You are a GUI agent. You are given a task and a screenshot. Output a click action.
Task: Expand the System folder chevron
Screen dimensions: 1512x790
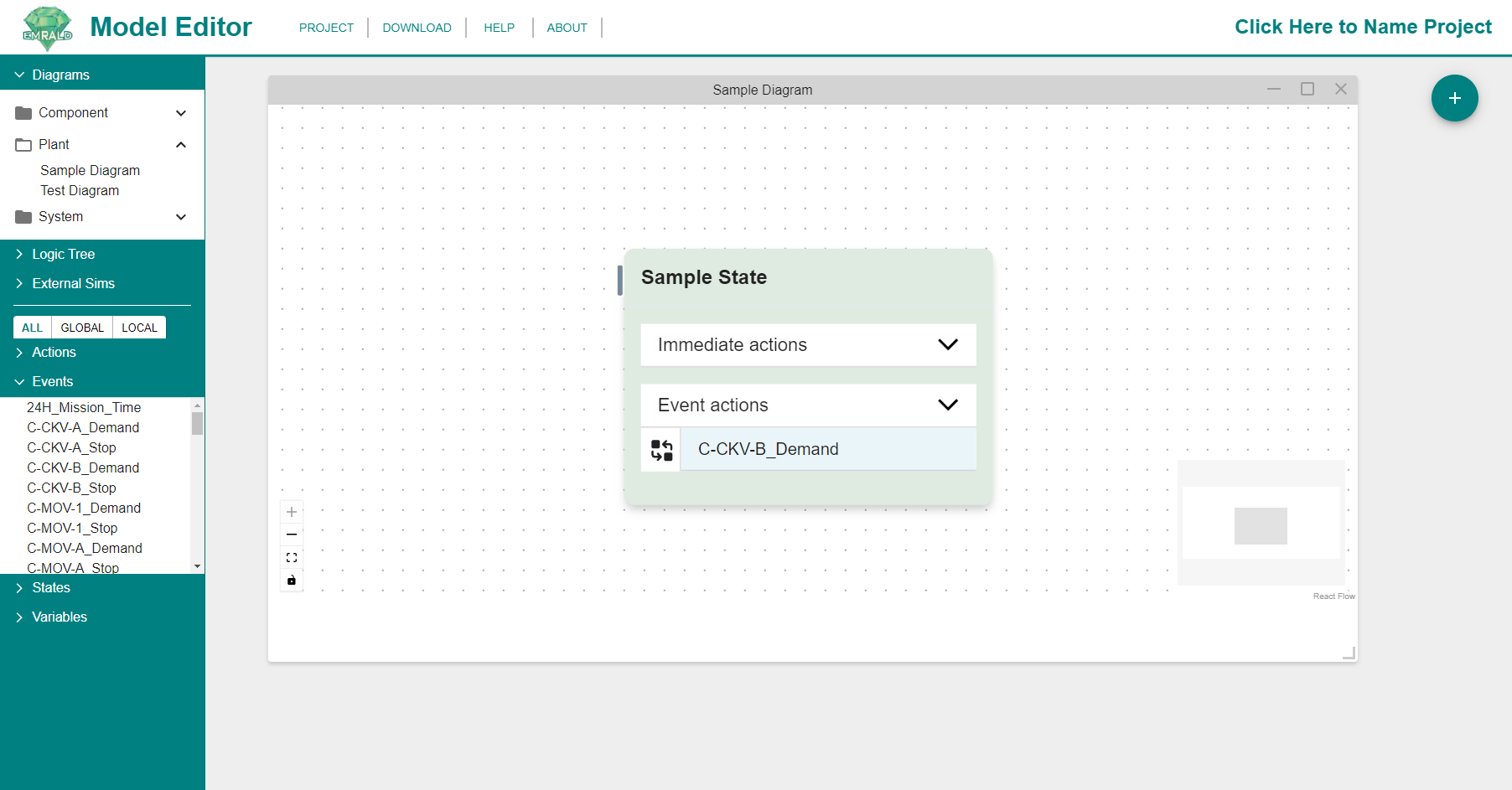[181, 217]
